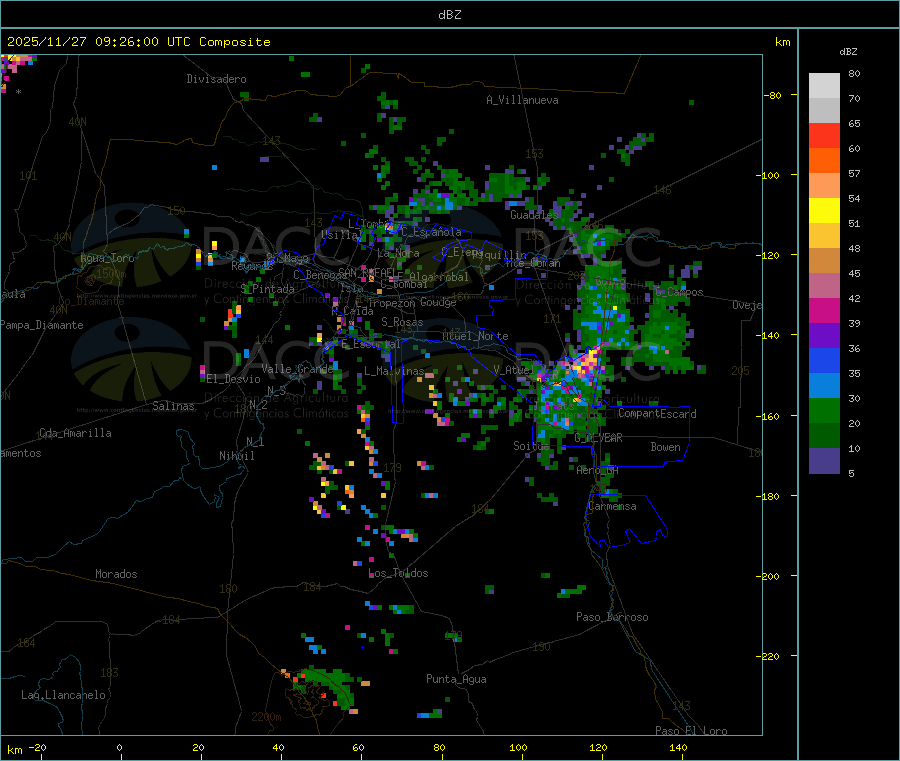900x761 pixels.
Task: Click the 'Cda_Amarilla' map label
Action: tap(75, 433)
